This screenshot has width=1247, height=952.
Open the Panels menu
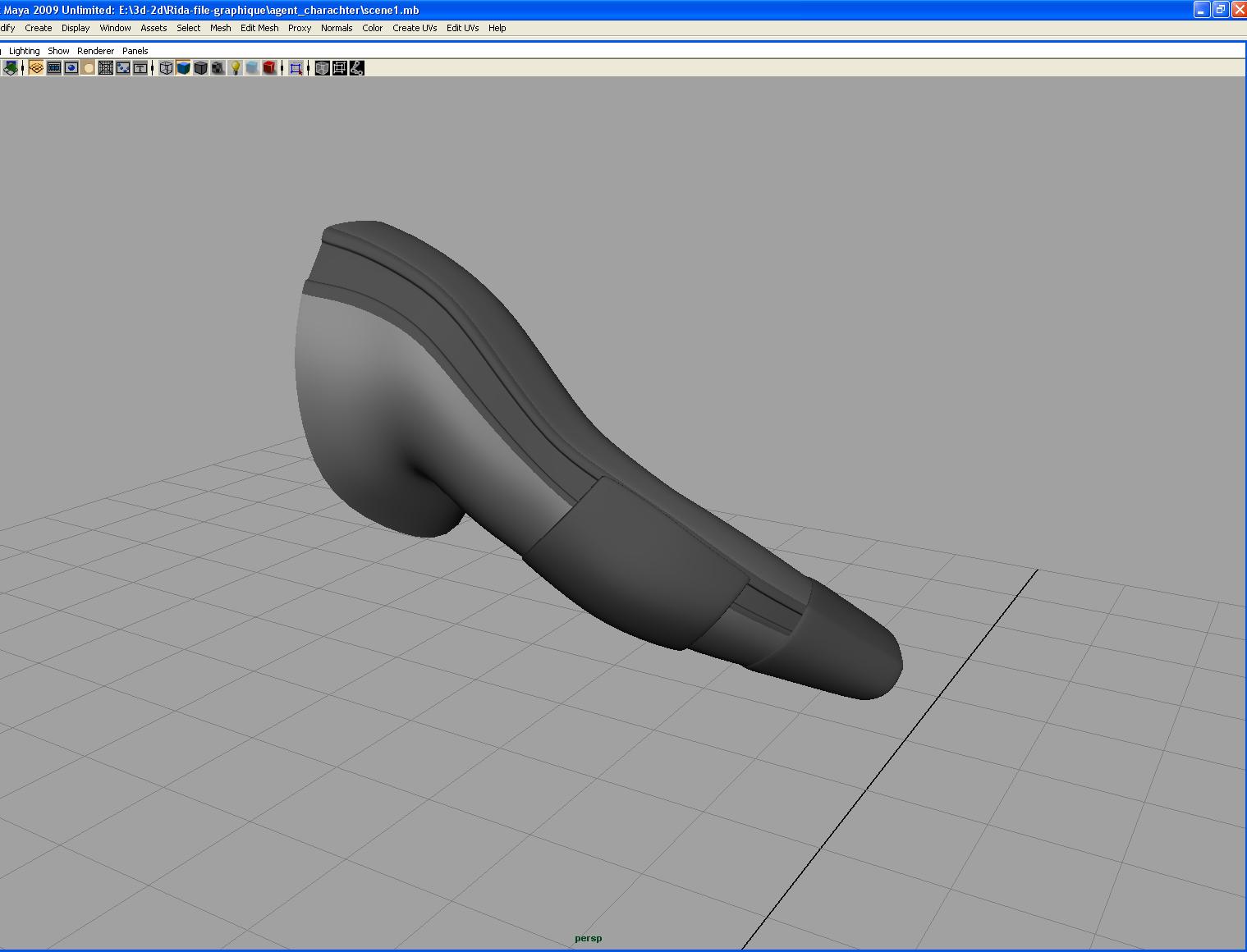(135, 51)
